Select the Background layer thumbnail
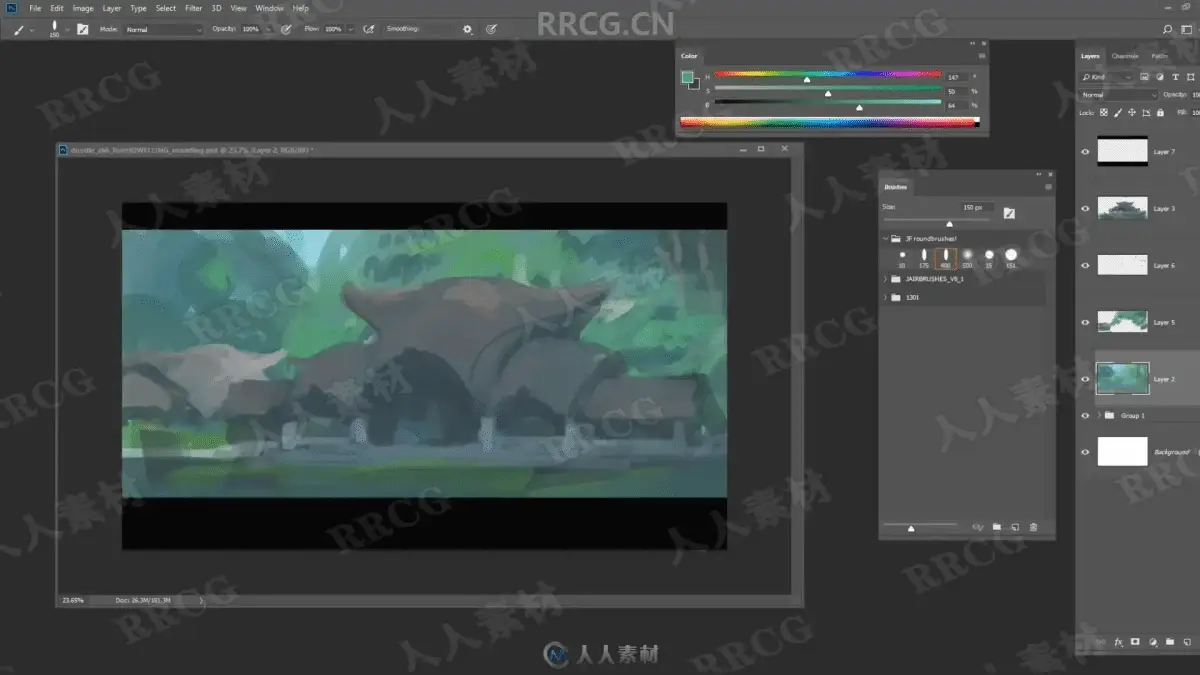 (x=1122, y=451)
